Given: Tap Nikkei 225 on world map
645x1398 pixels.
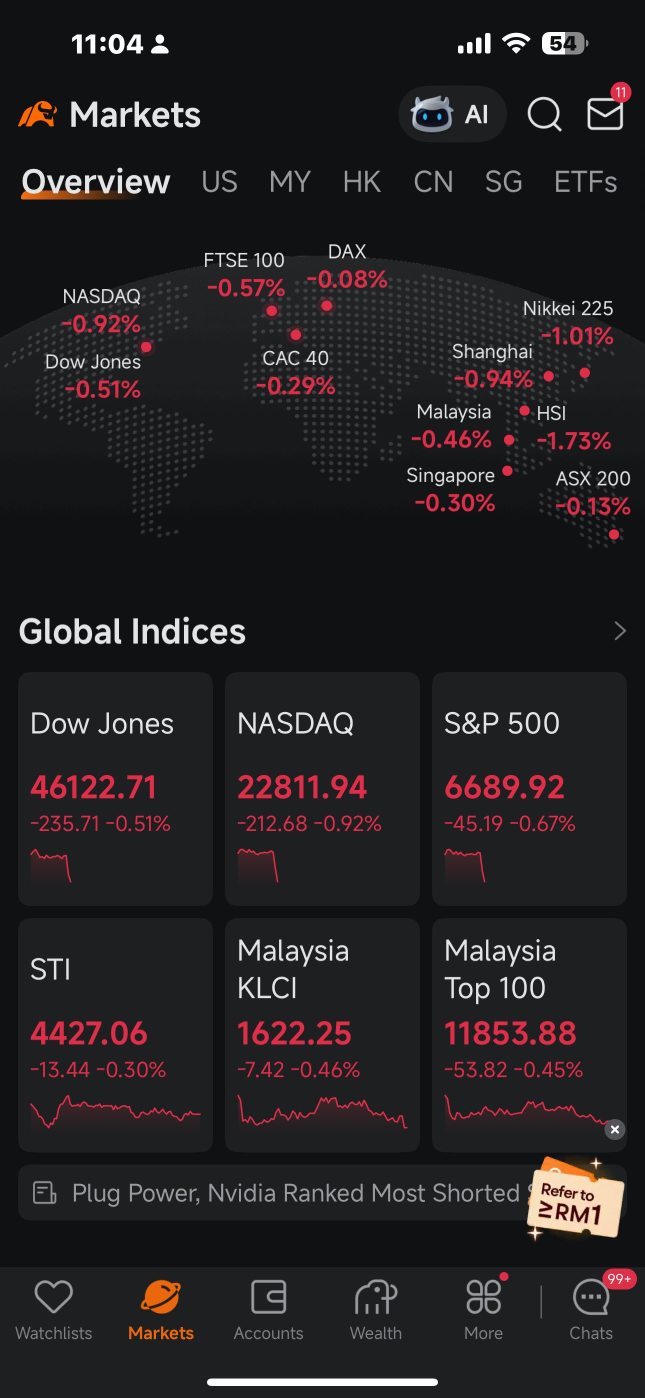Looking at the screenshot, I should tap(568, 324).
